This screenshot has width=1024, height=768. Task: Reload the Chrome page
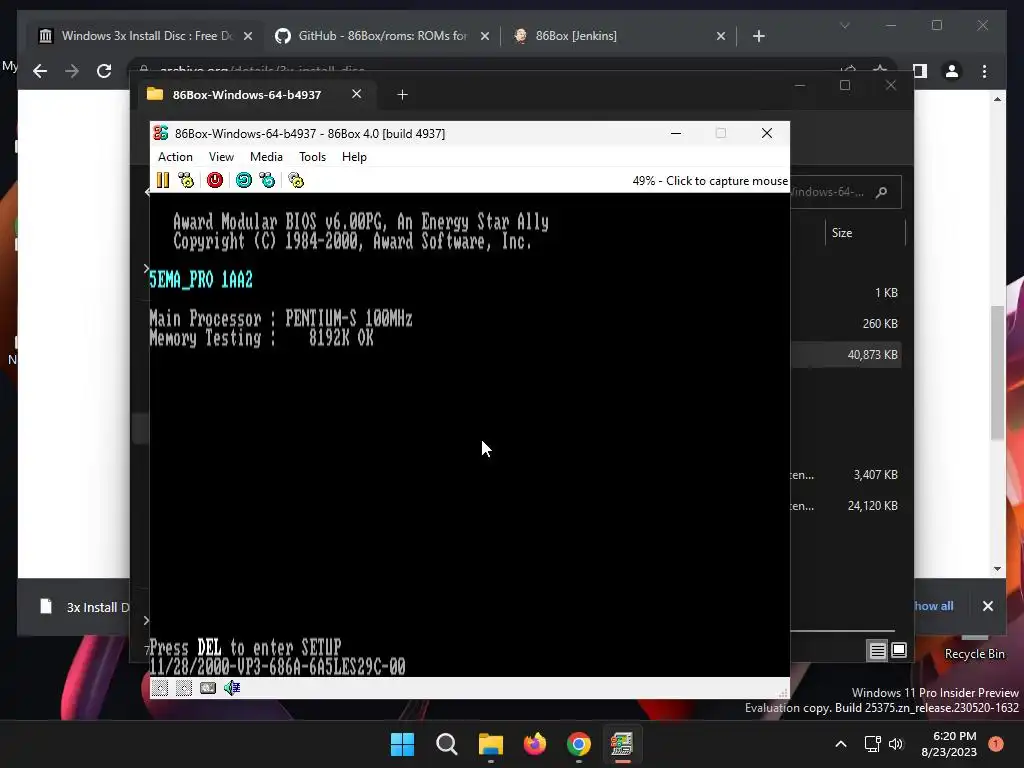104,71
